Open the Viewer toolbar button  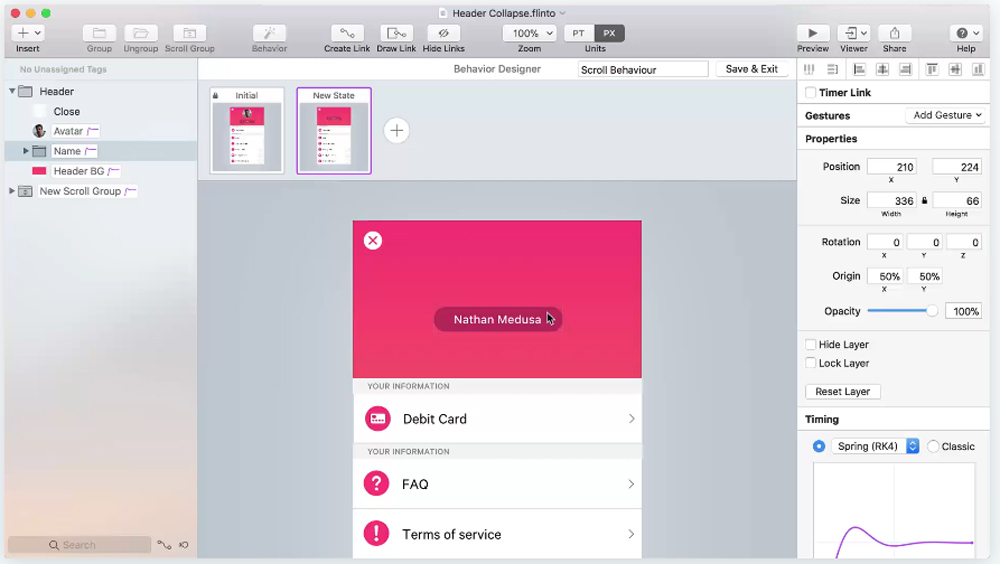coord(853,33)
